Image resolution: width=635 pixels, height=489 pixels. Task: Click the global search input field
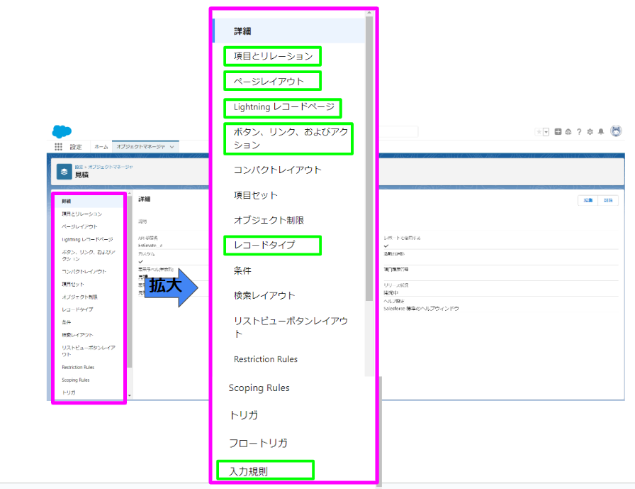click(400, 132)
